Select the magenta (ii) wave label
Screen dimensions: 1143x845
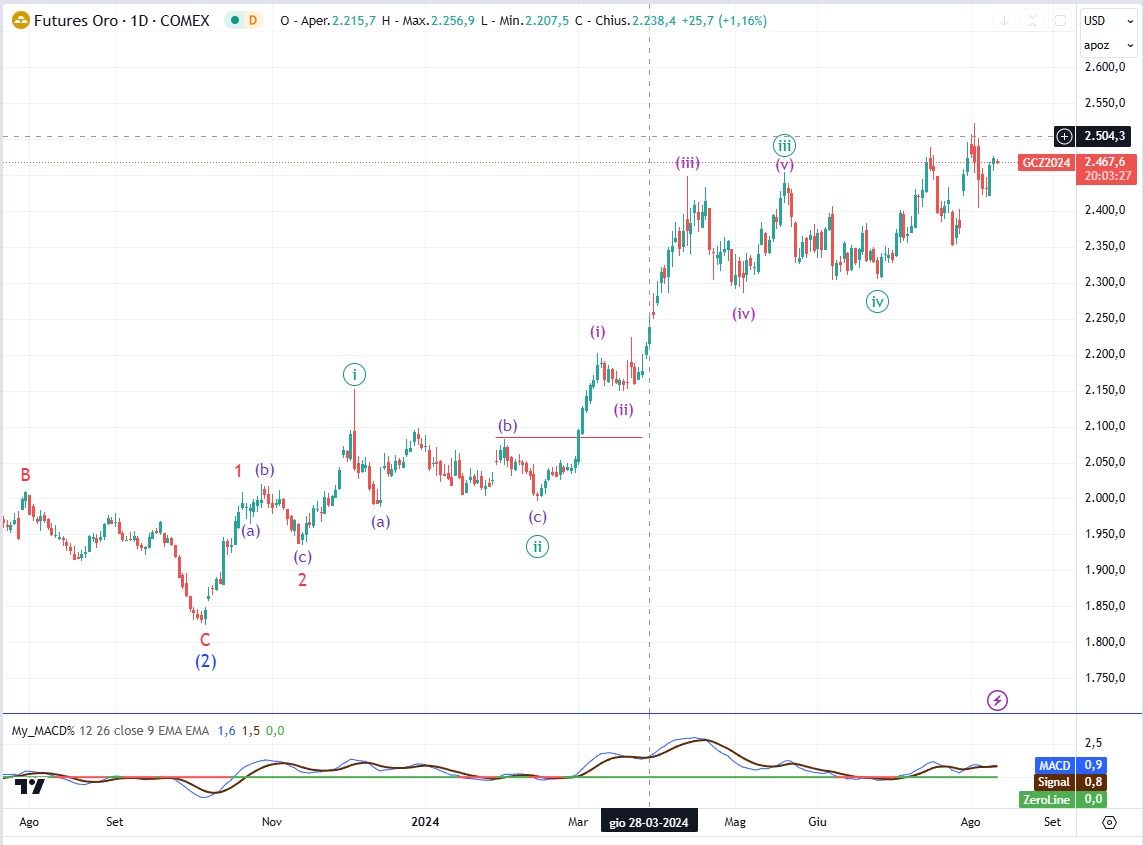click(x=623, y=410)
